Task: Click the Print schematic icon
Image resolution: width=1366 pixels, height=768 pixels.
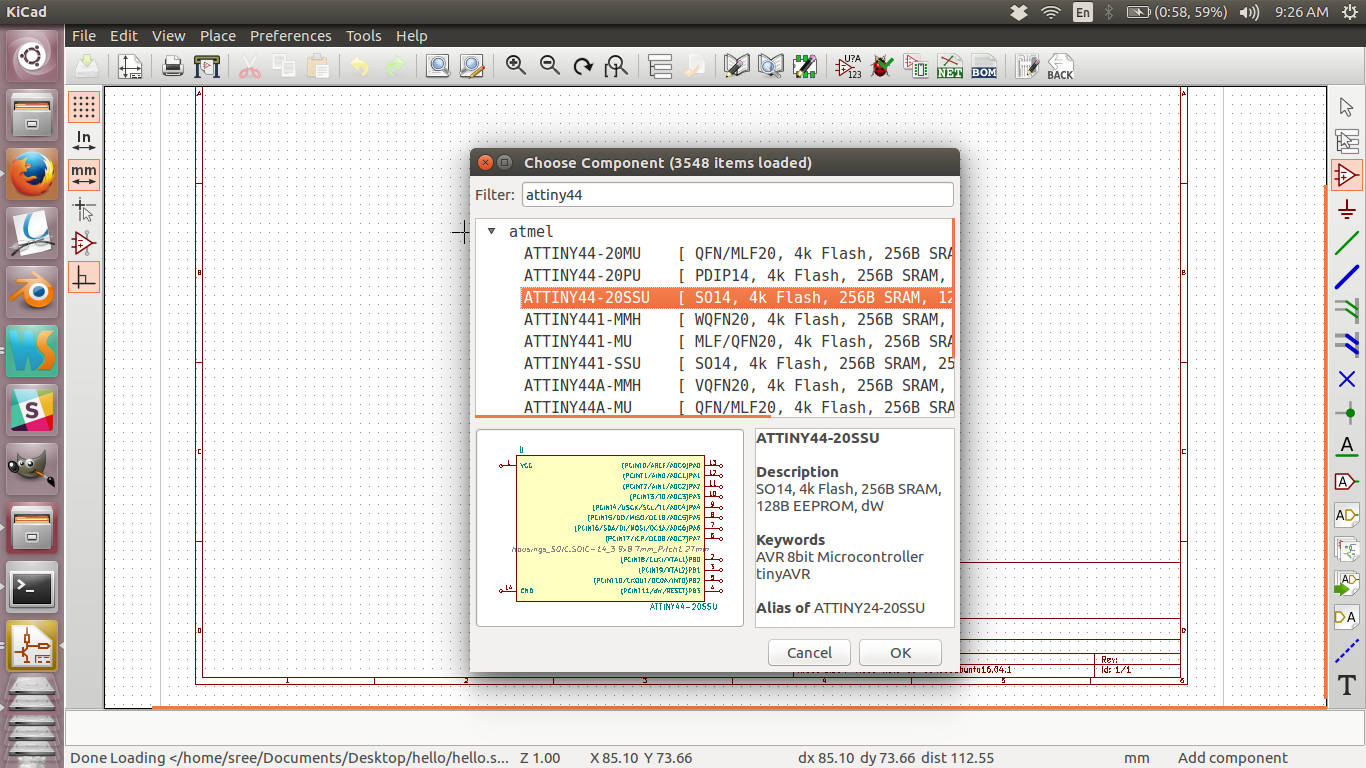Action: 173,67
